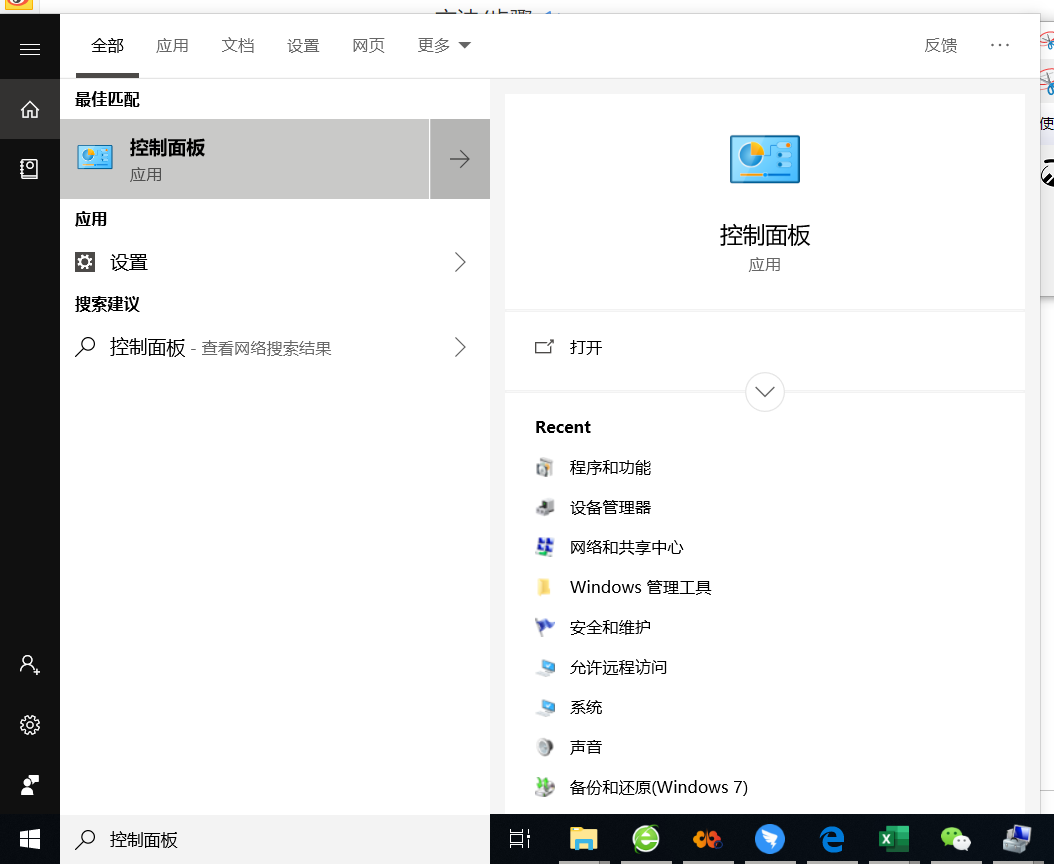
Task: Expand the web search suggestion chevron
Action: [460, 347]
